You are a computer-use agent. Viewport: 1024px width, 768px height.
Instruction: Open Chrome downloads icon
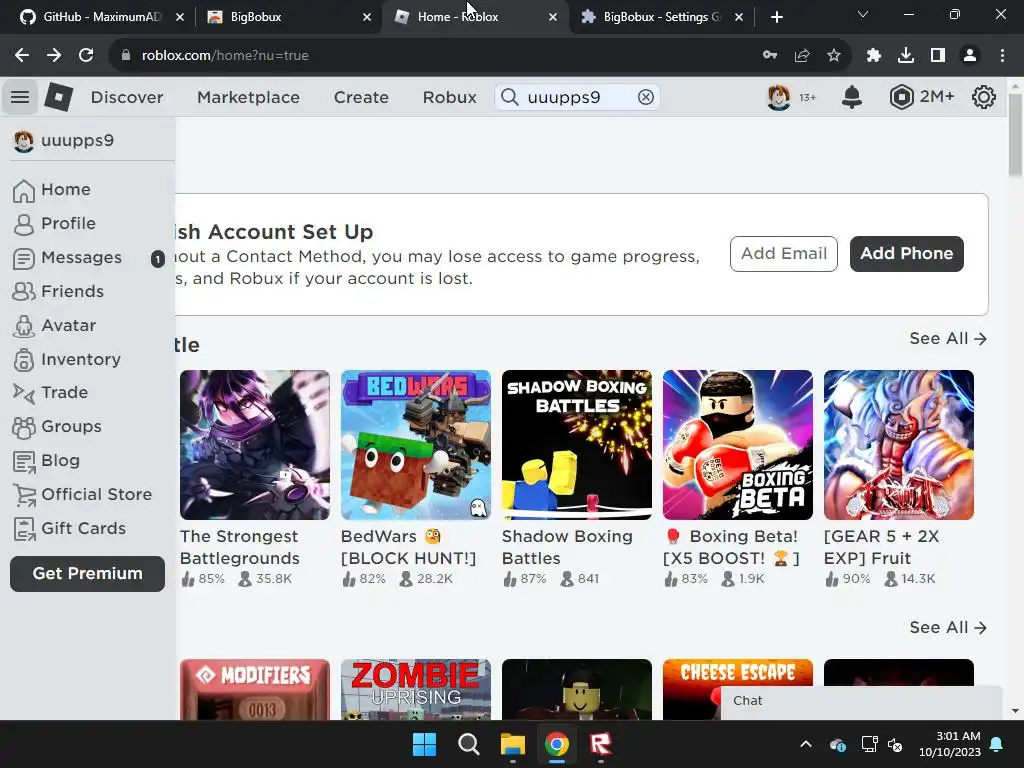[906, 56]
